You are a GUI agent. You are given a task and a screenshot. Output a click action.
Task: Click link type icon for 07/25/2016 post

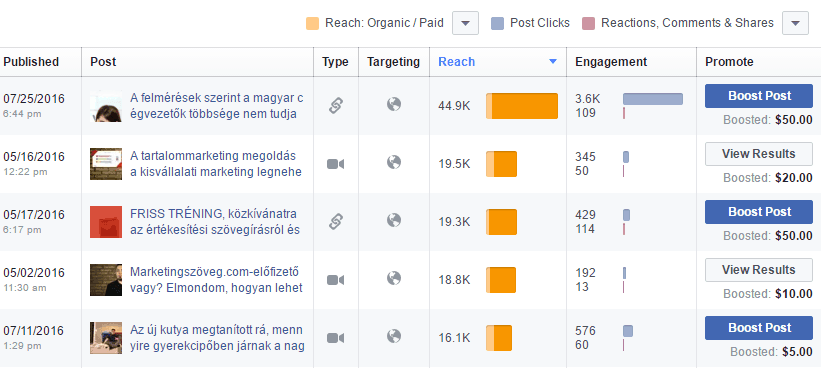[336, 106]
